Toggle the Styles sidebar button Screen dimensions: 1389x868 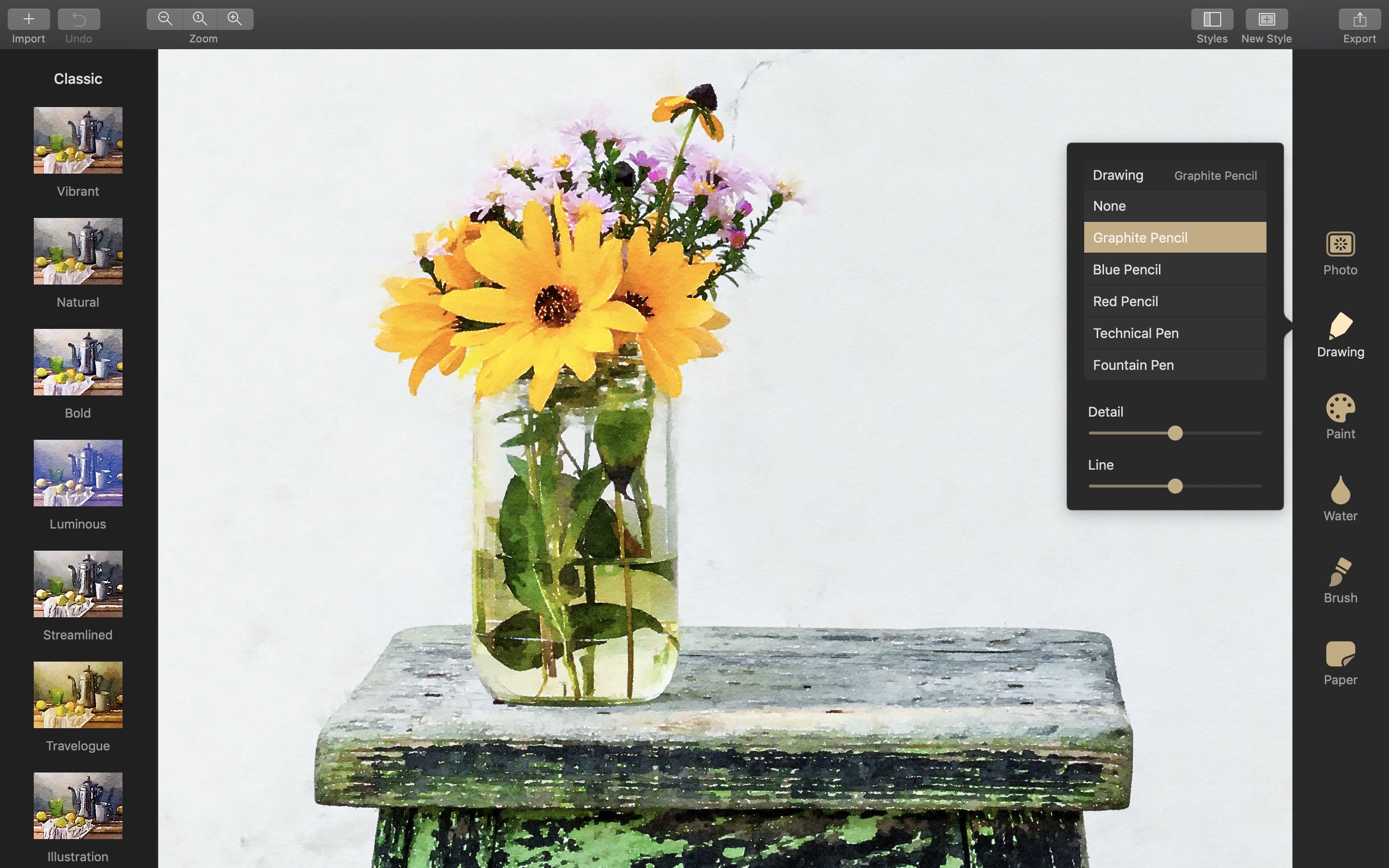click(x=1212, y=19)
